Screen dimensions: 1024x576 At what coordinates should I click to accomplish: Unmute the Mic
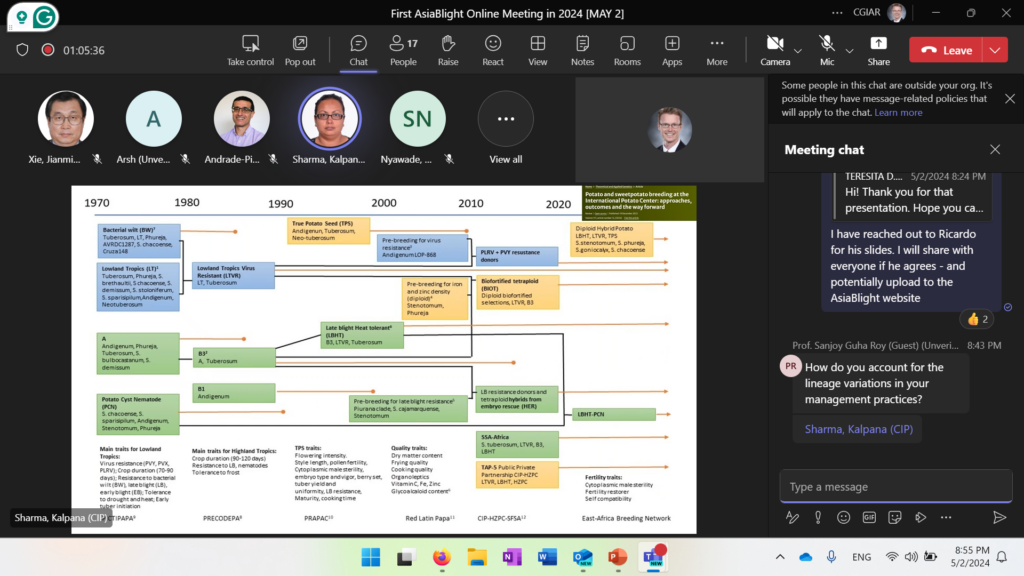826,44
